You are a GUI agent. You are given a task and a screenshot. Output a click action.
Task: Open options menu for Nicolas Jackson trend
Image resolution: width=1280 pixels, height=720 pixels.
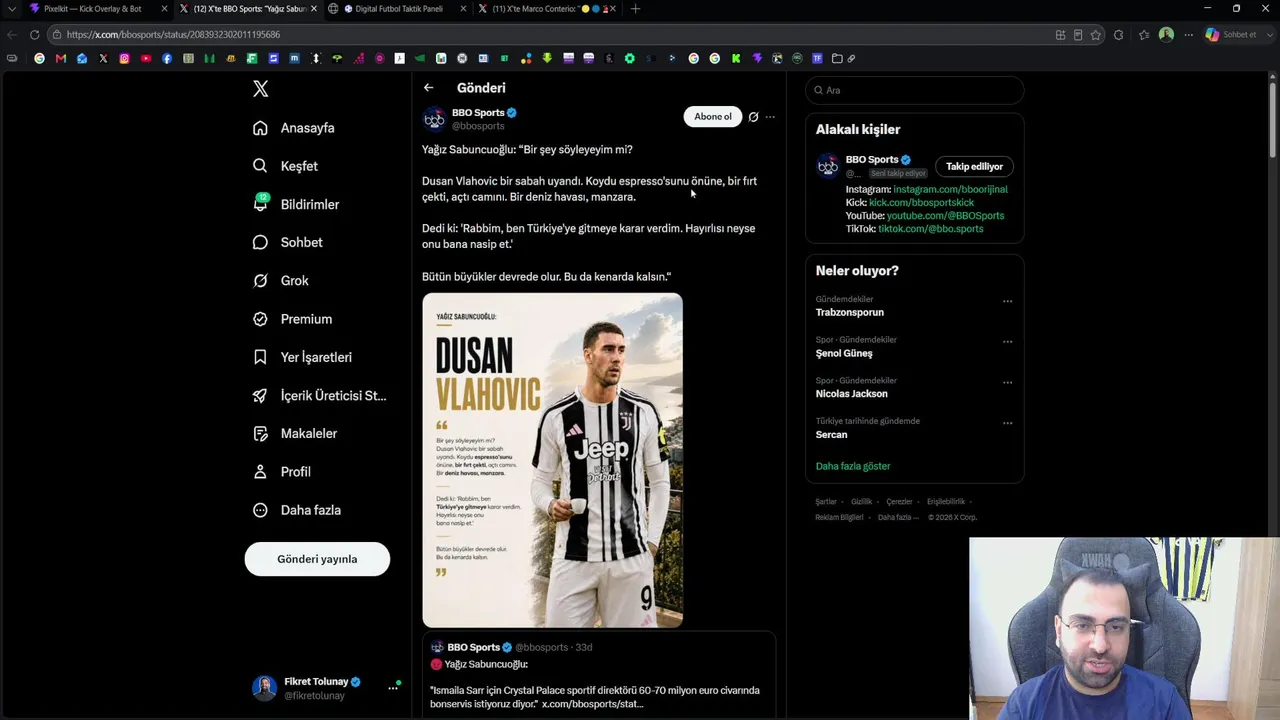1007,383
